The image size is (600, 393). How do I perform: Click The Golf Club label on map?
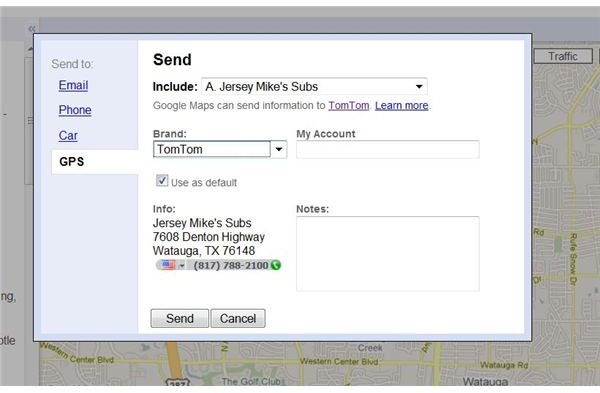pyautogui.click(x=253, y=381)
